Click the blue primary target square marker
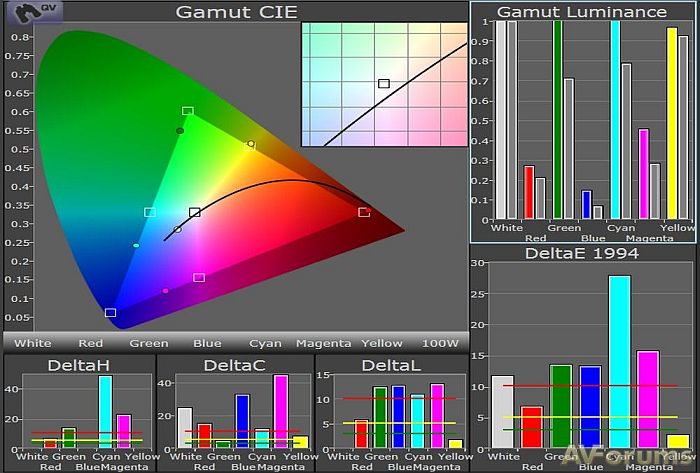 110,313
